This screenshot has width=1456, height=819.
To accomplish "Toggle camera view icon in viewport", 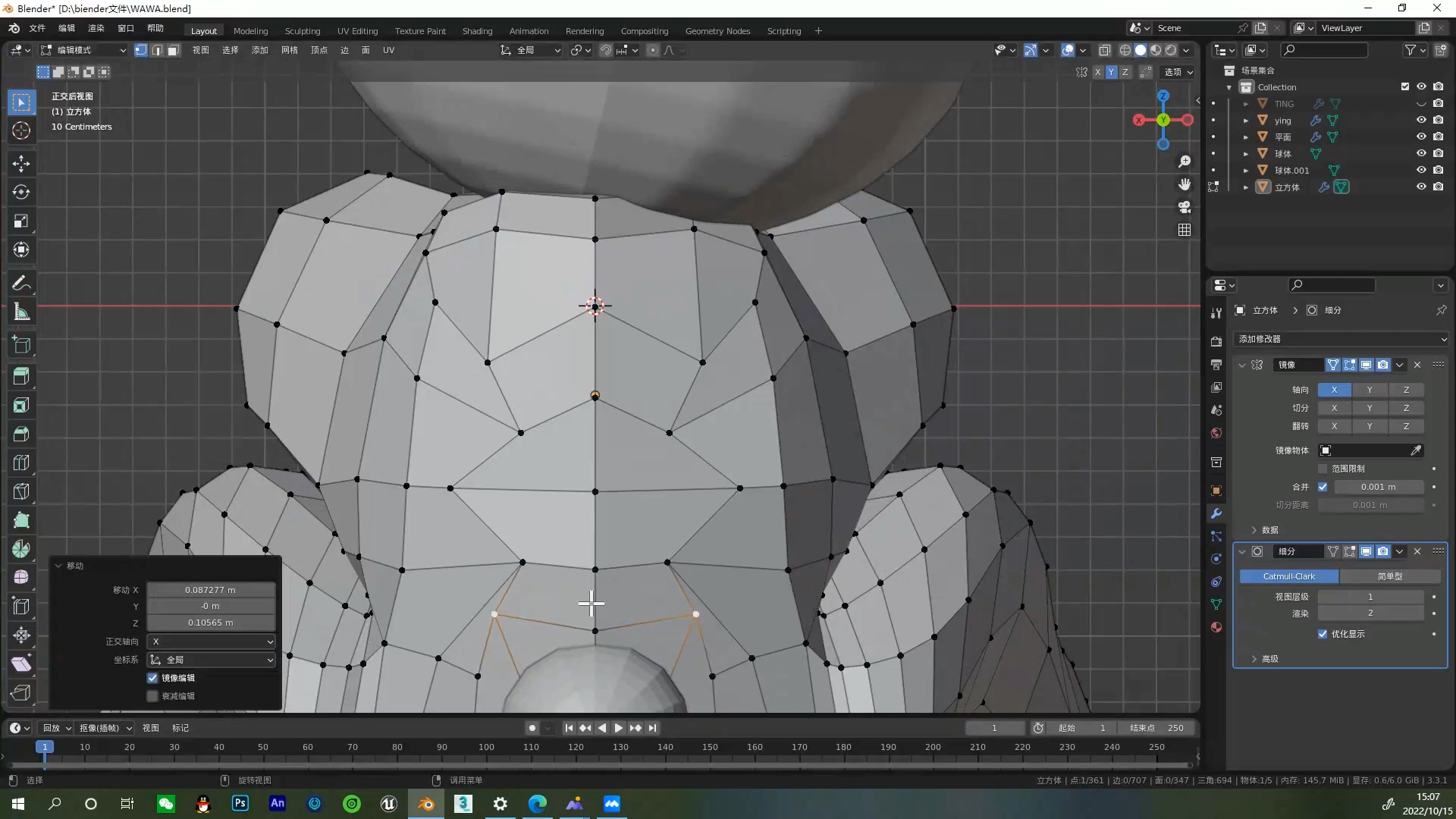I will (x=1185, y=207).
